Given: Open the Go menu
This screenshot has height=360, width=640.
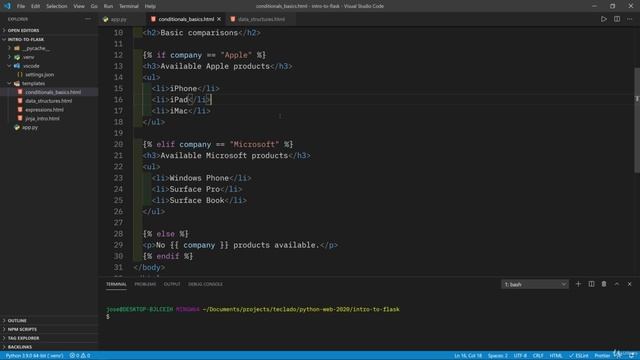Looking at the screenshot, I should tap(94, 6).
